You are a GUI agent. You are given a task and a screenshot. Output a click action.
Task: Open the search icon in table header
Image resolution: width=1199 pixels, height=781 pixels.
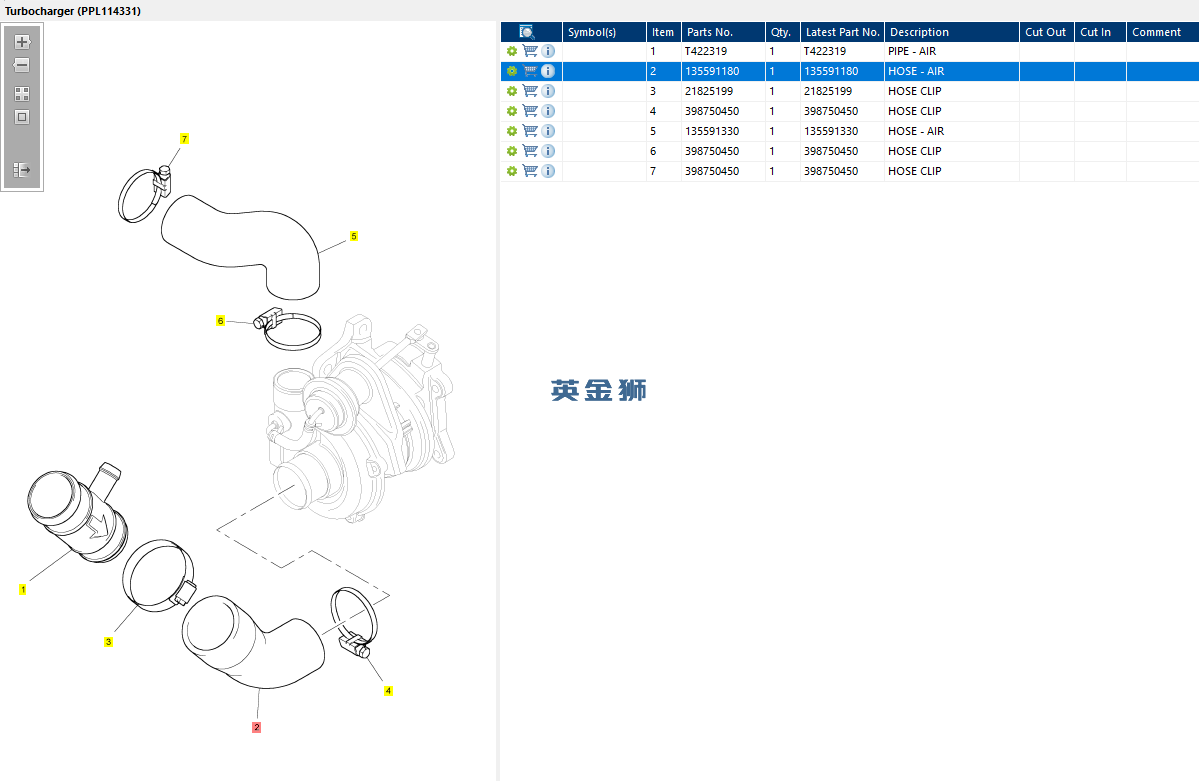click(x=527, y=32)
